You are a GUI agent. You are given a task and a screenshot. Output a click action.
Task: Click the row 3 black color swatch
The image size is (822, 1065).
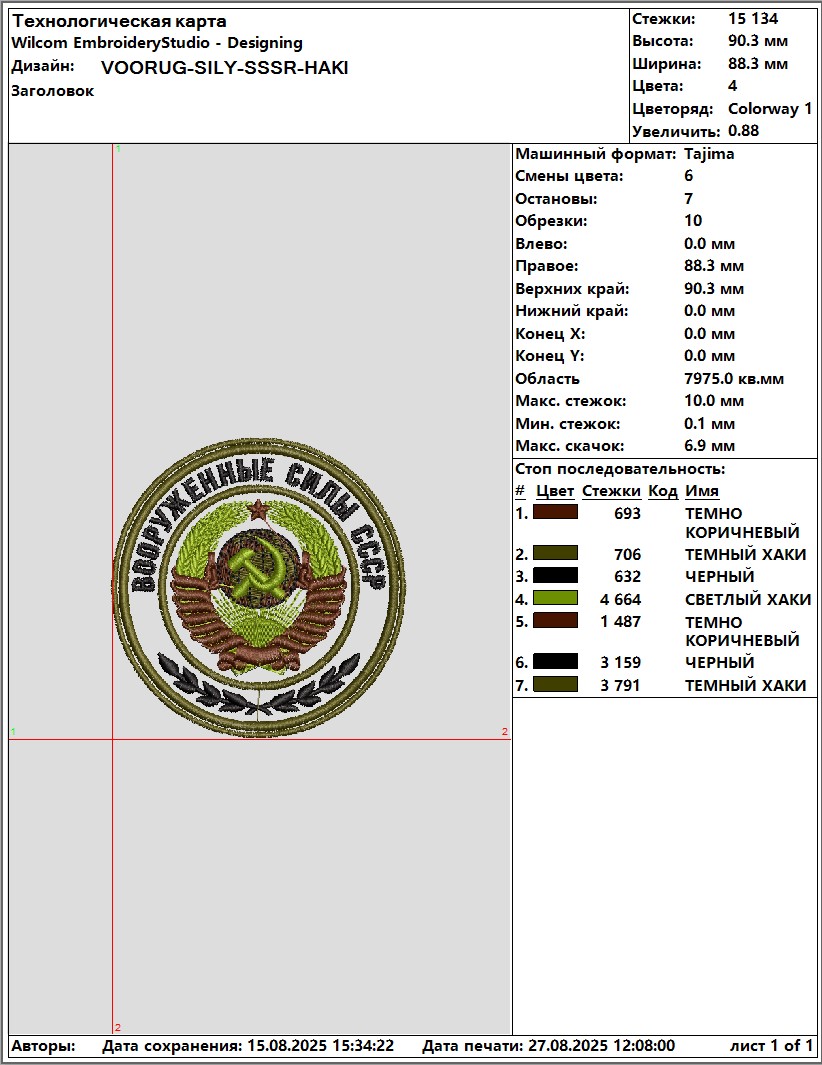tap(555, 575)
